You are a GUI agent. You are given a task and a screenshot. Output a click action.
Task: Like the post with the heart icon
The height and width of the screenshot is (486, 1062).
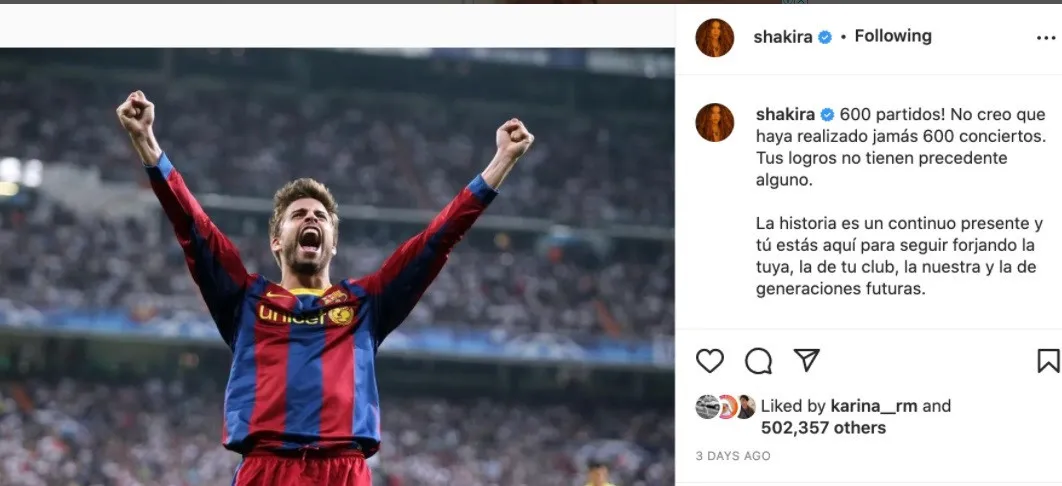710,361
